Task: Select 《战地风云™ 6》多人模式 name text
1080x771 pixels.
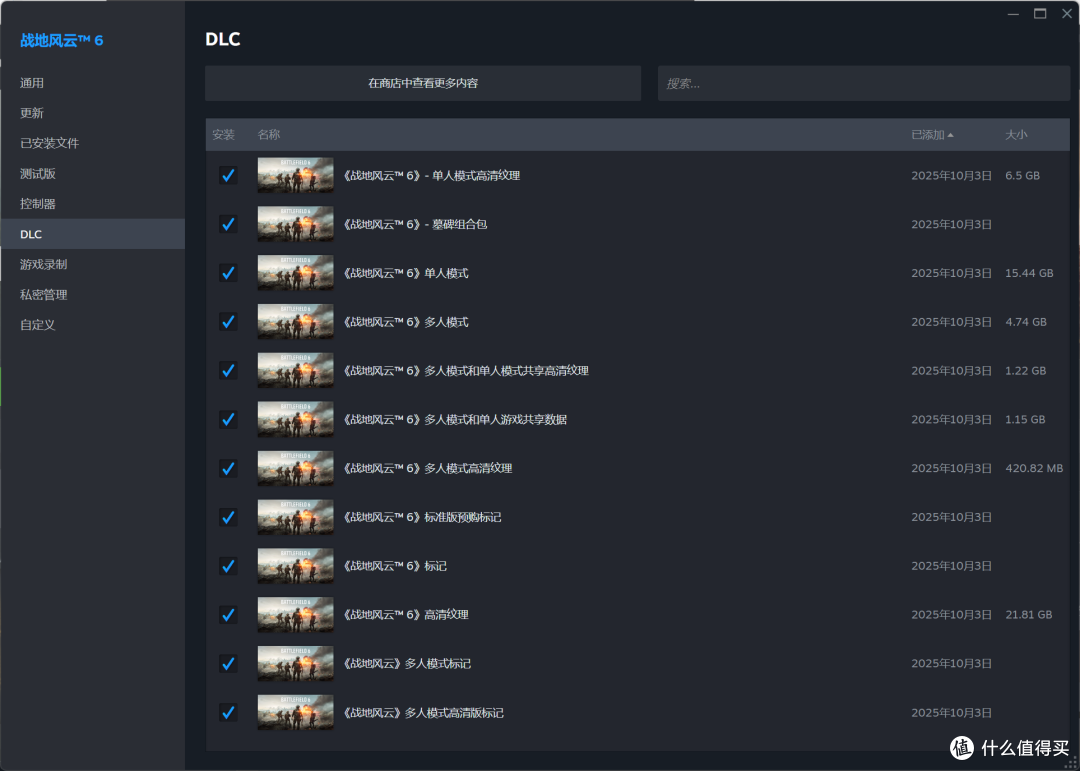Action: pos(406,322)
